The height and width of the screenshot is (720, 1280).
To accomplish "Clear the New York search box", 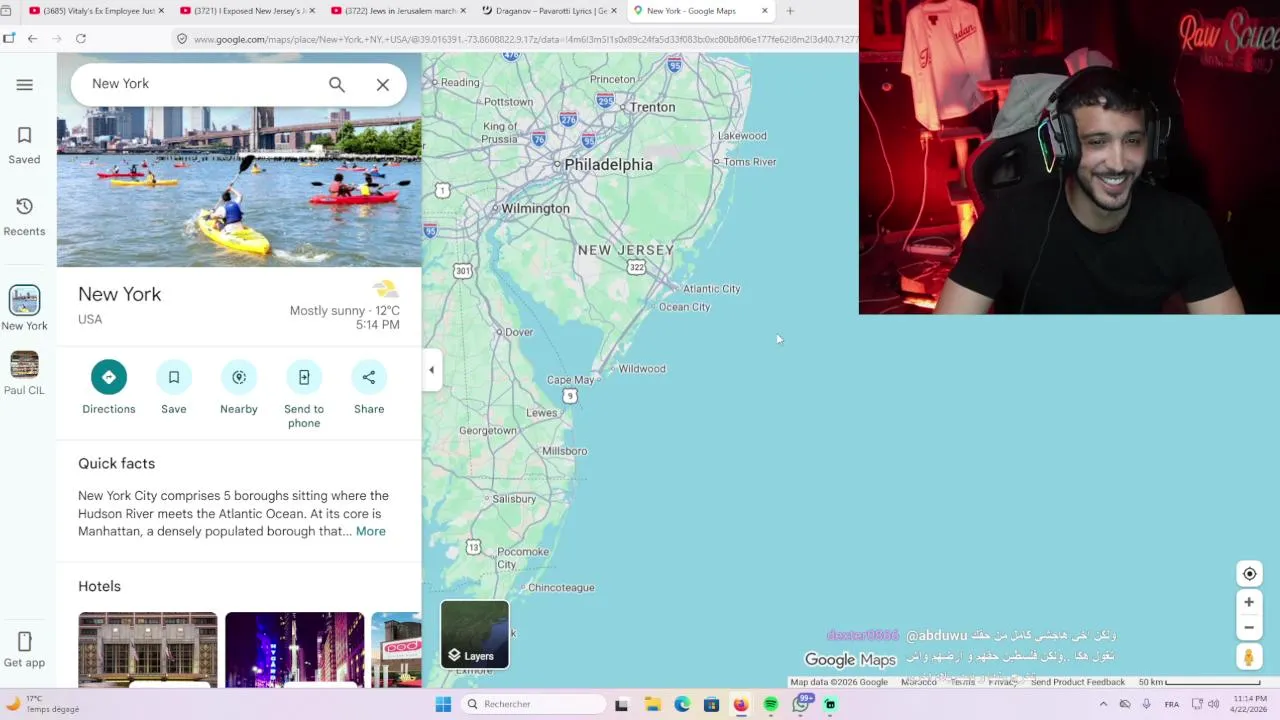I will [x=383, y=85].
